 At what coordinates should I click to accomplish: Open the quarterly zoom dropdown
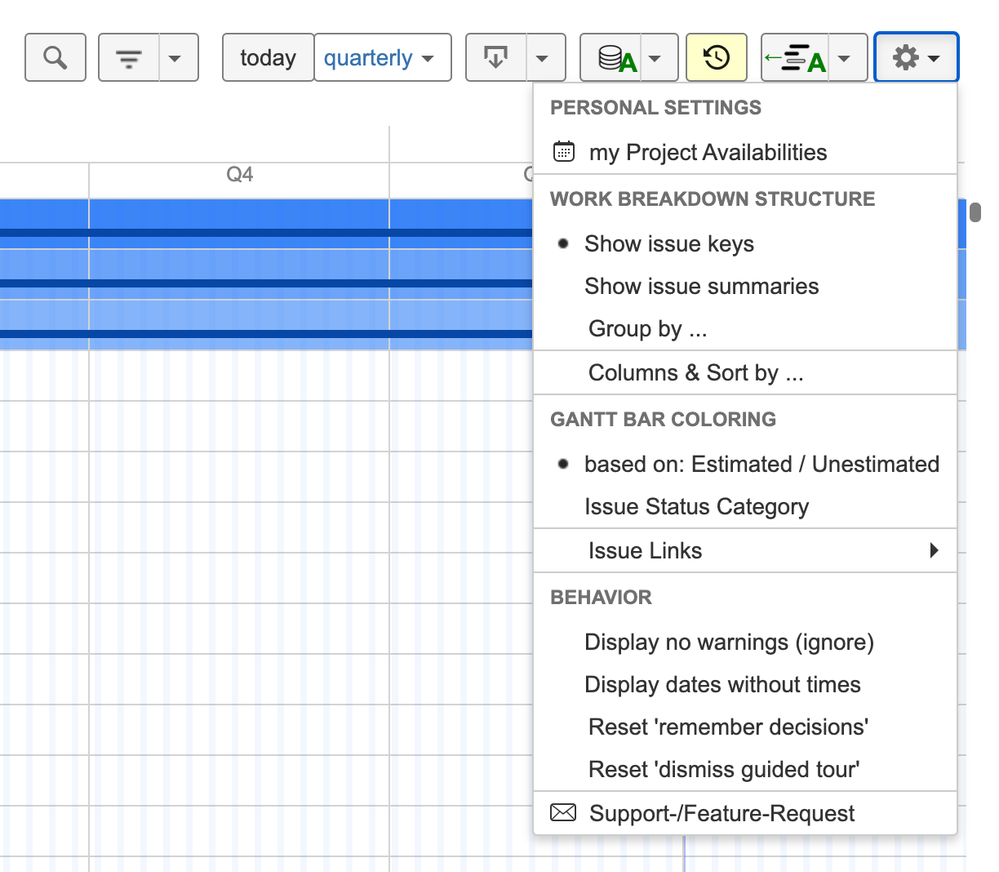click(x=383, y=57)
